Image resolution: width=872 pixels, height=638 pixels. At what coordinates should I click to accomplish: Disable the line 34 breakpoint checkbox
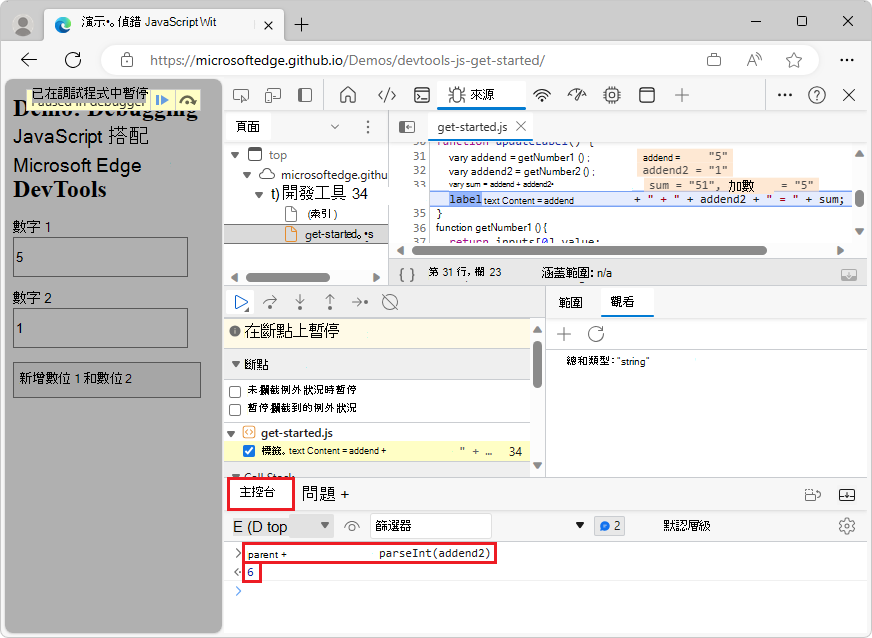tap(249, 451)
